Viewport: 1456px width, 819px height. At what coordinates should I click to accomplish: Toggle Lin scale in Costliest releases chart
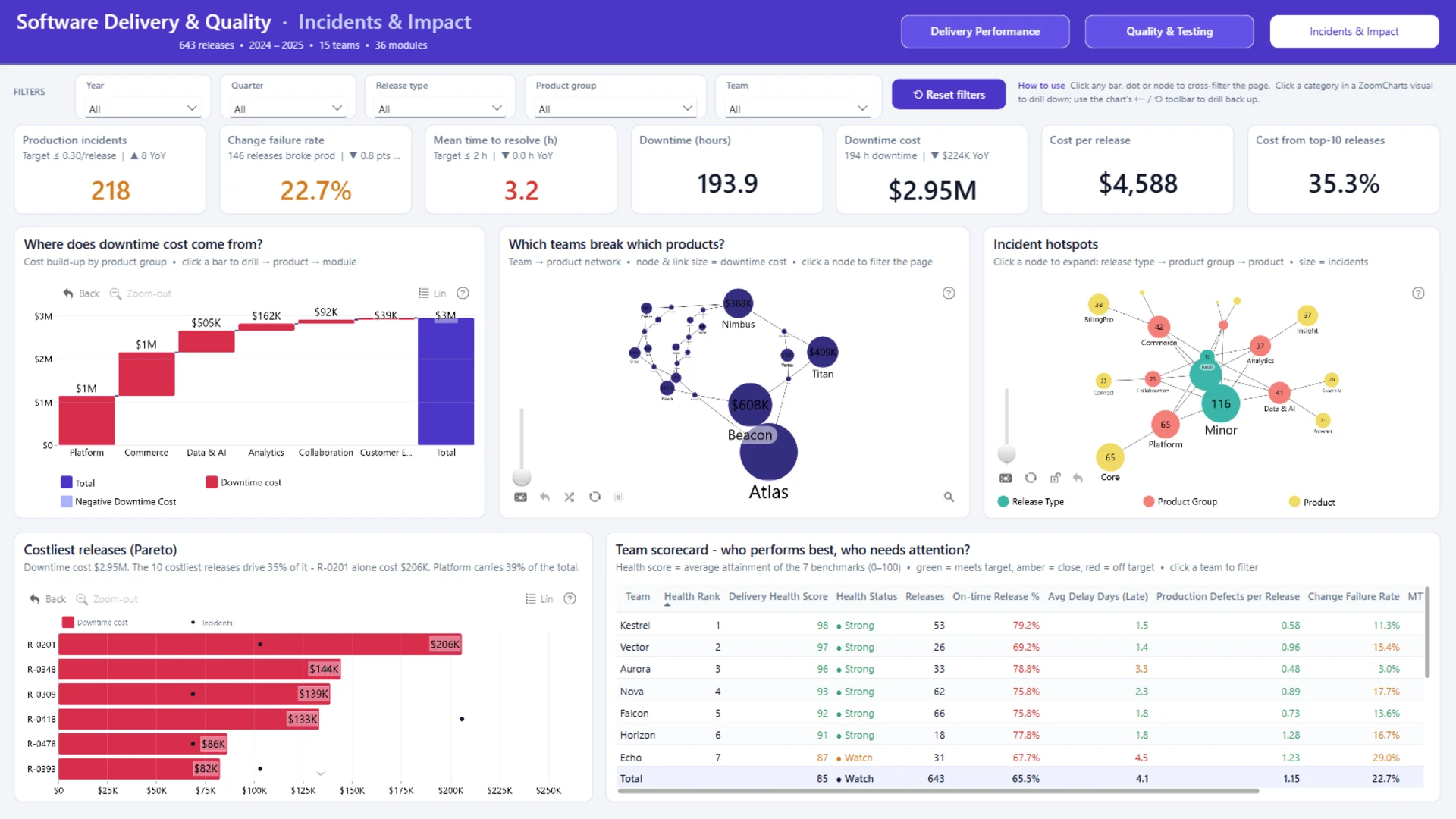pyautogui.click(x=539, y=599)
